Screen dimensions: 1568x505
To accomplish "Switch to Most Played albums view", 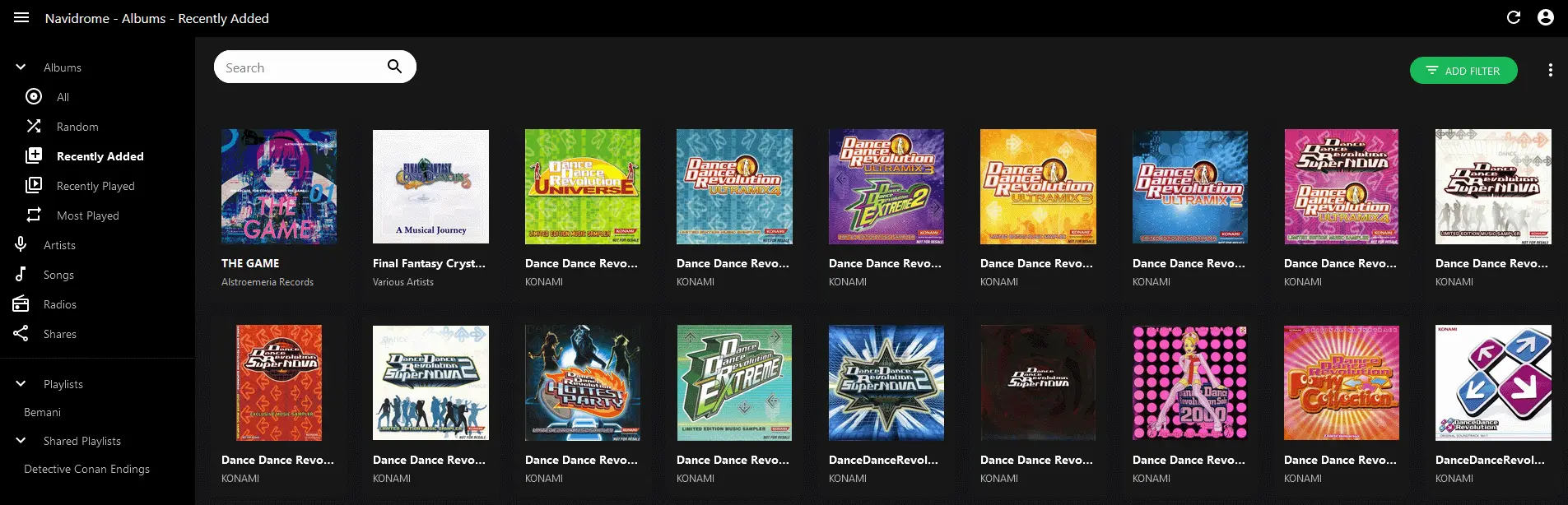I will point(87,215).
